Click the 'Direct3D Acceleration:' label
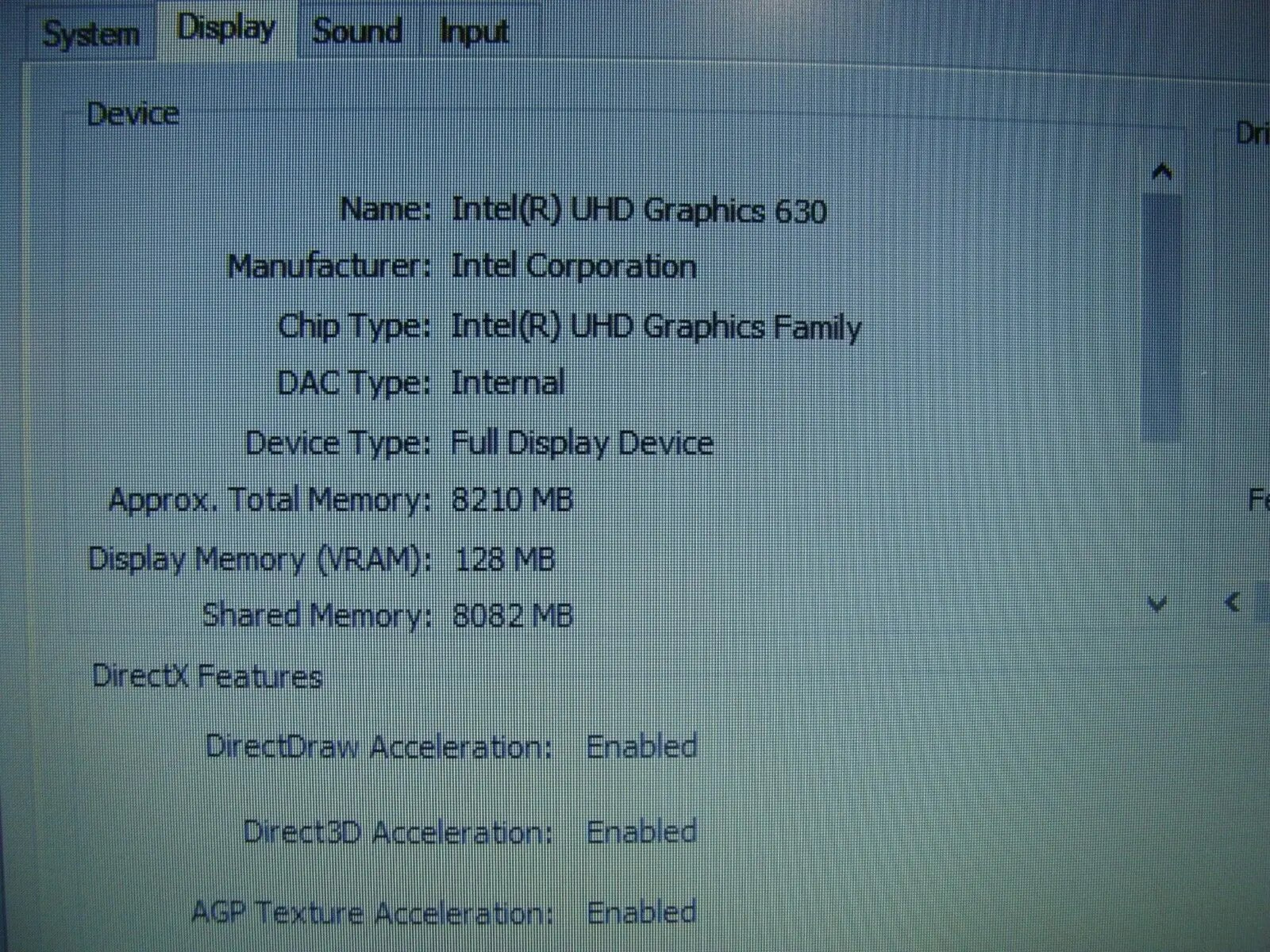The width and height of the screenshot is (1270, 952). pos(398,832)
